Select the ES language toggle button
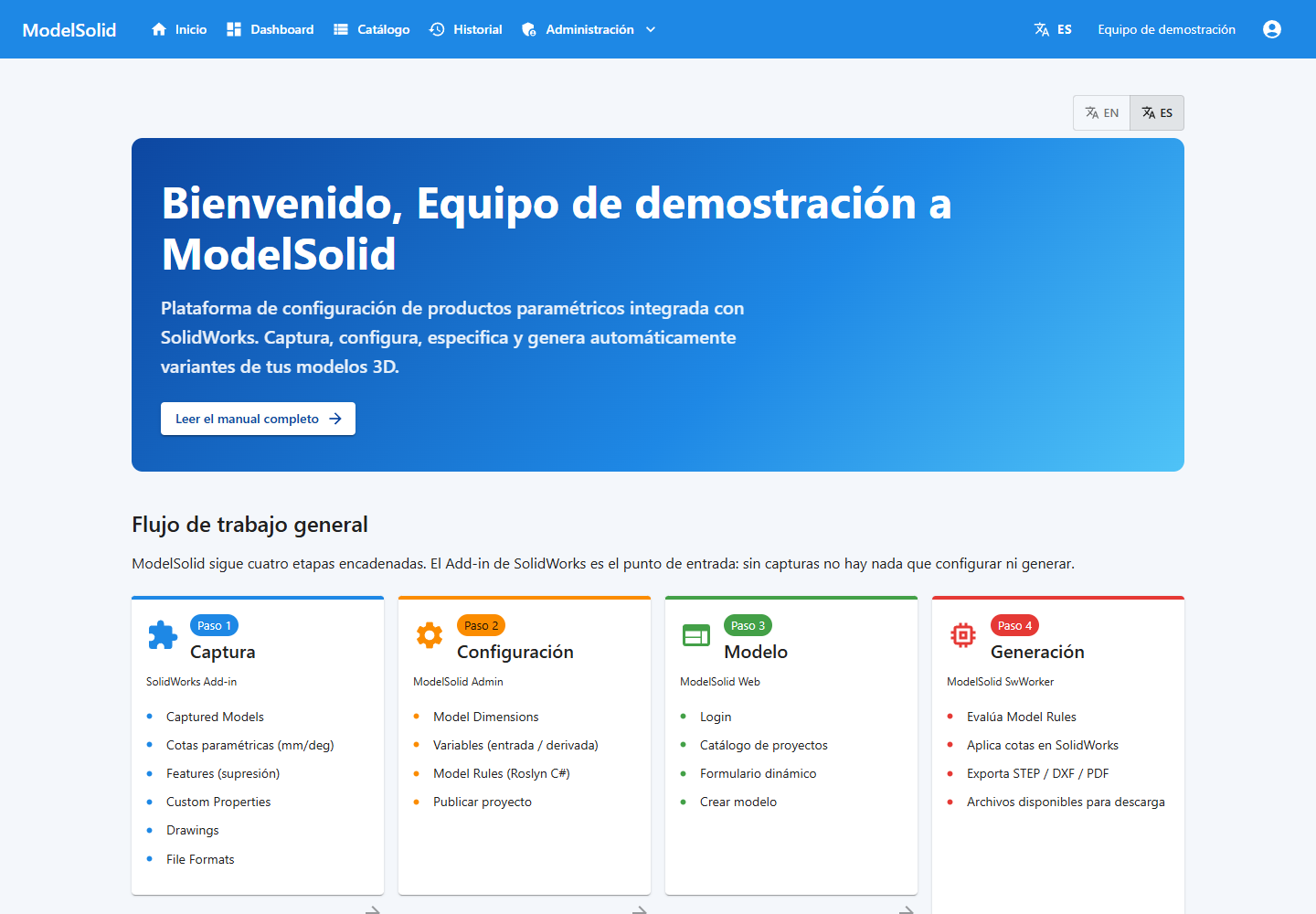Screen dimensions: 1316x914 tap(1157, 112)
